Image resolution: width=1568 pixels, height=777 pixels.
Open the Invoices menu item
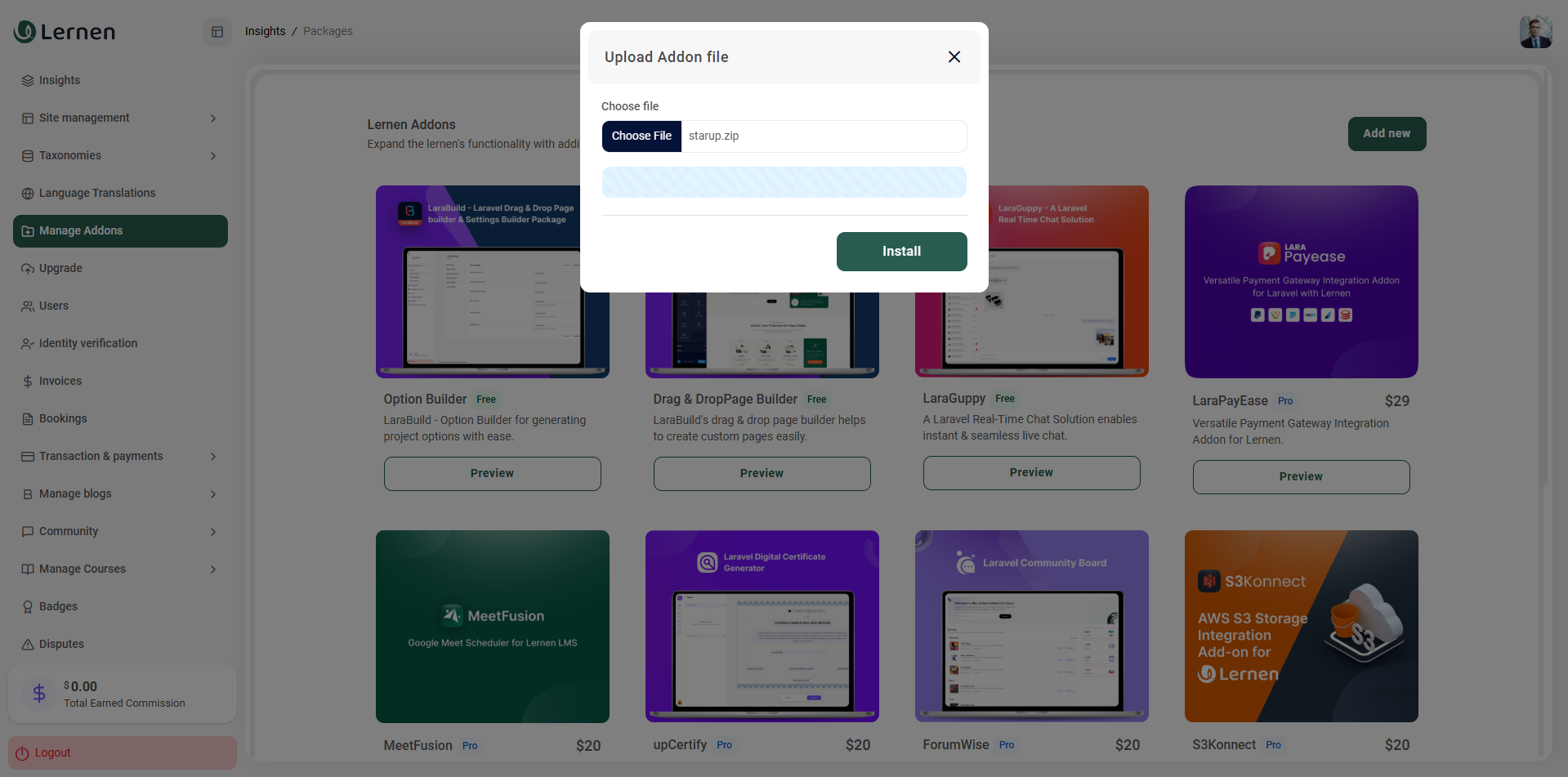(60, 382)
